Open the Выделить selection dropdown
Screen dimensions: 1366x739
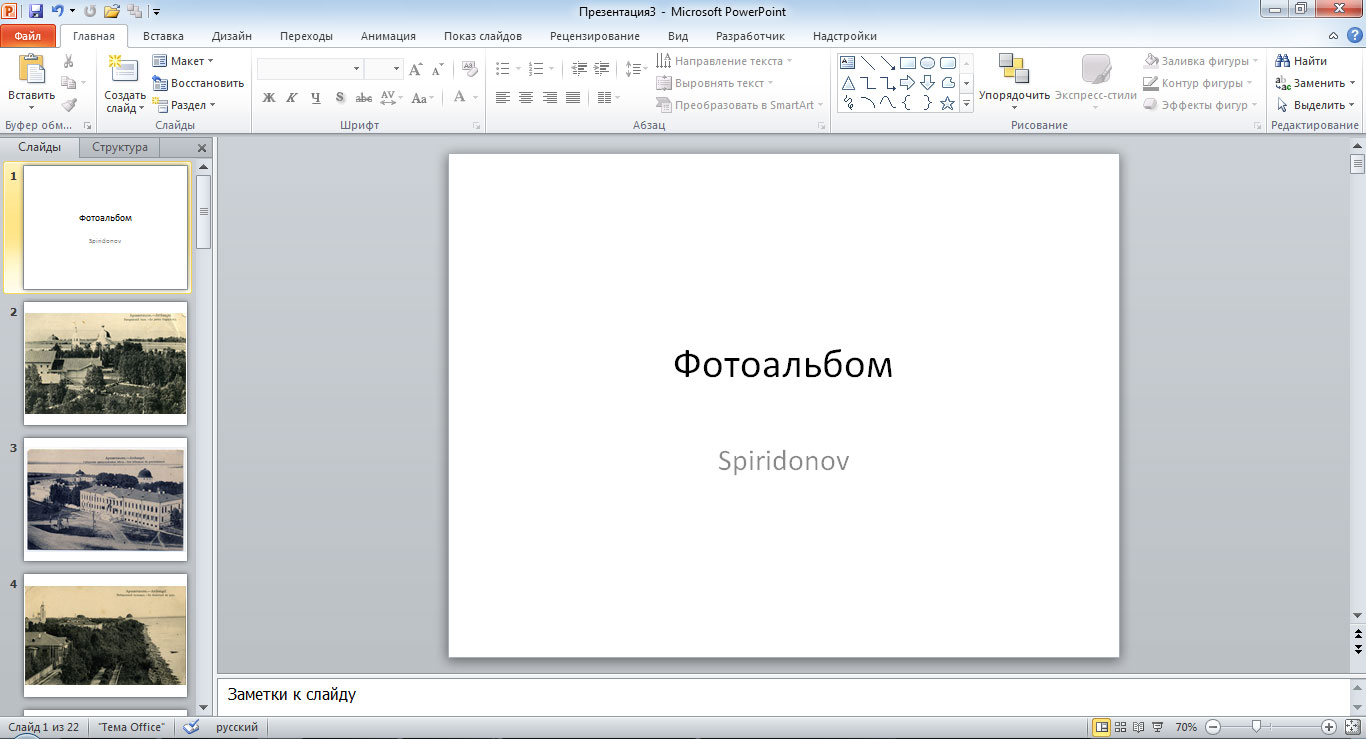coord(1316,105)
